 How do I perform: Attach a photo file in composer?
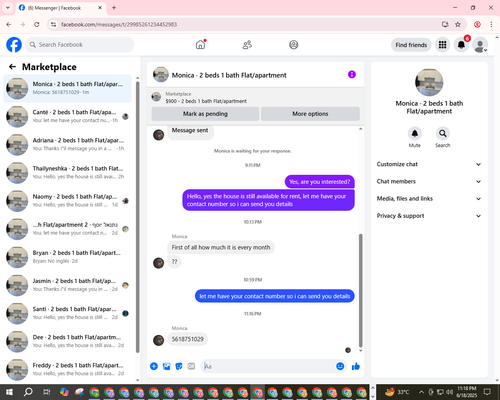point(166,366)
